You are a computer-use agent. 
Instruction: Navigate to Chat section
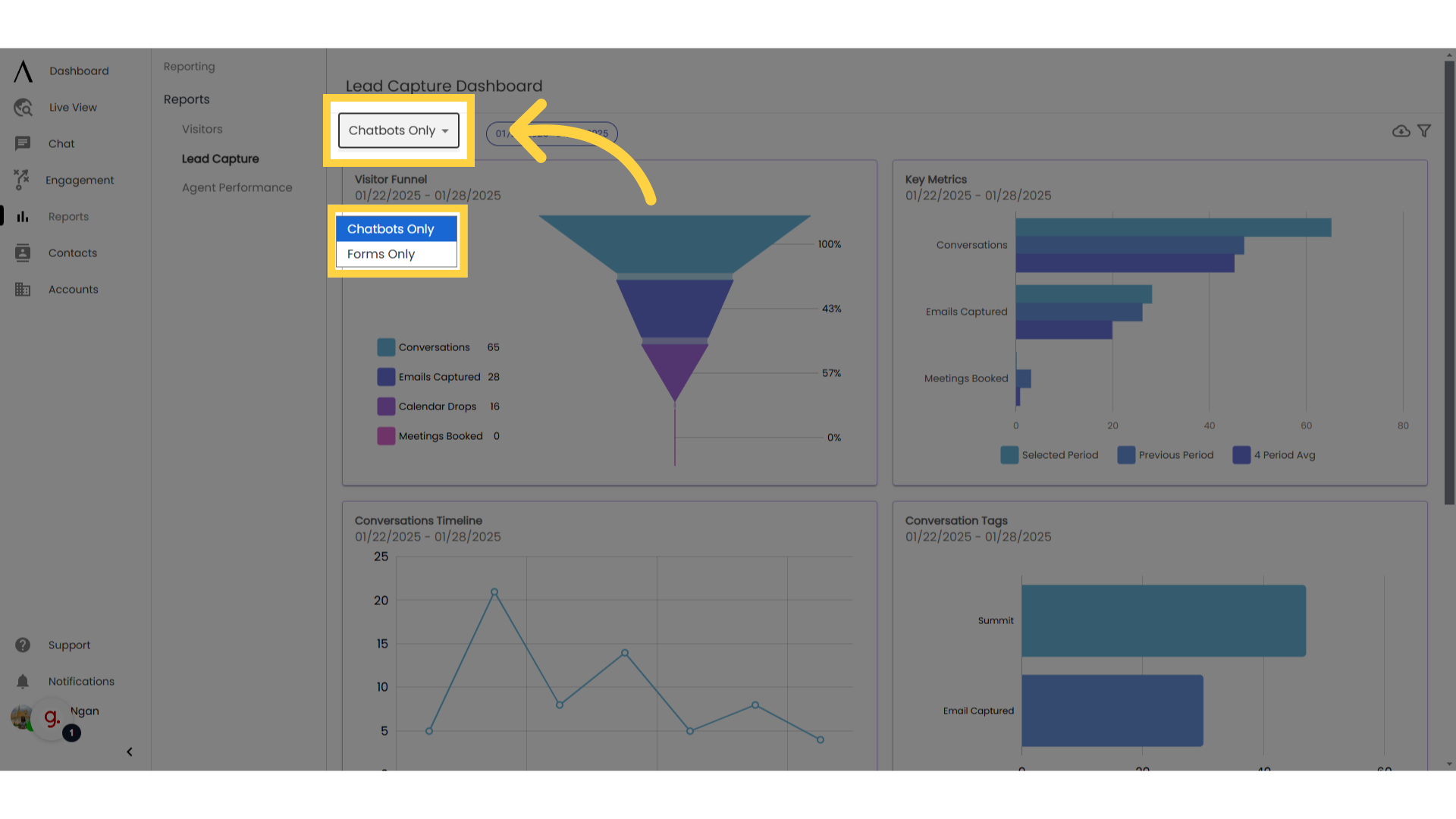pyautogui.click(x=61, y=144)
